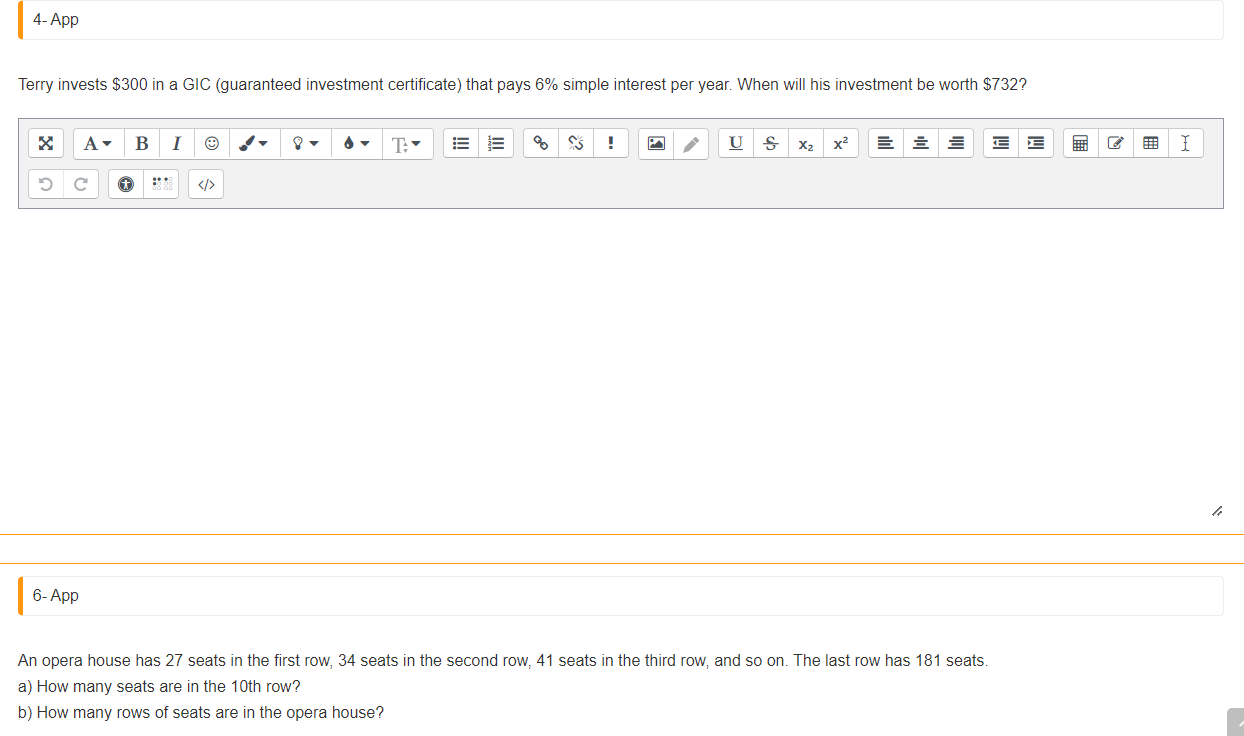The width and height of the screenshot is (1244, 736).
Task: Align text to the left
Action: point(885,144)
